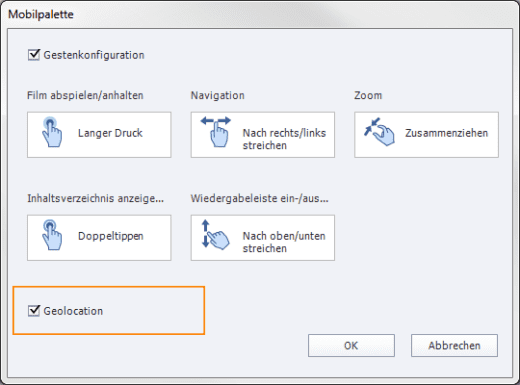
Task: Click the Navigation section heading
Action: click(218, 95)
